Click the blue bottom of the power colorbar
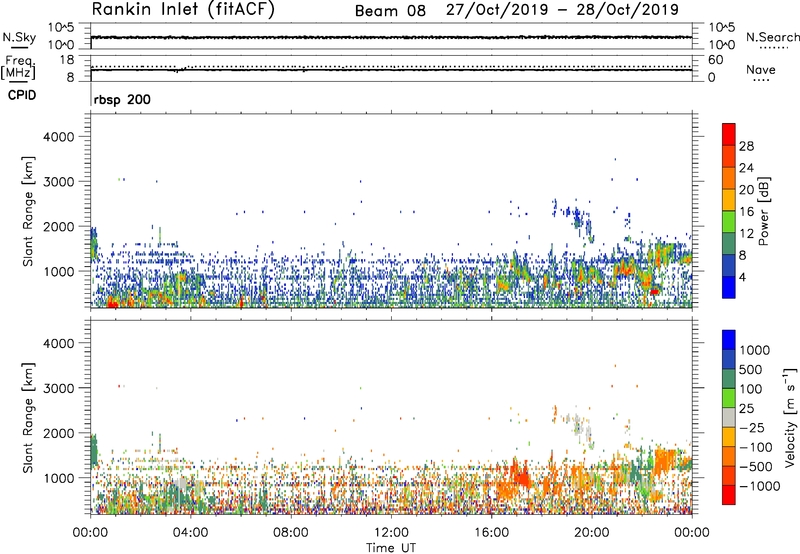800x554 pixels. pyautogui.click(x=729, y=287)
